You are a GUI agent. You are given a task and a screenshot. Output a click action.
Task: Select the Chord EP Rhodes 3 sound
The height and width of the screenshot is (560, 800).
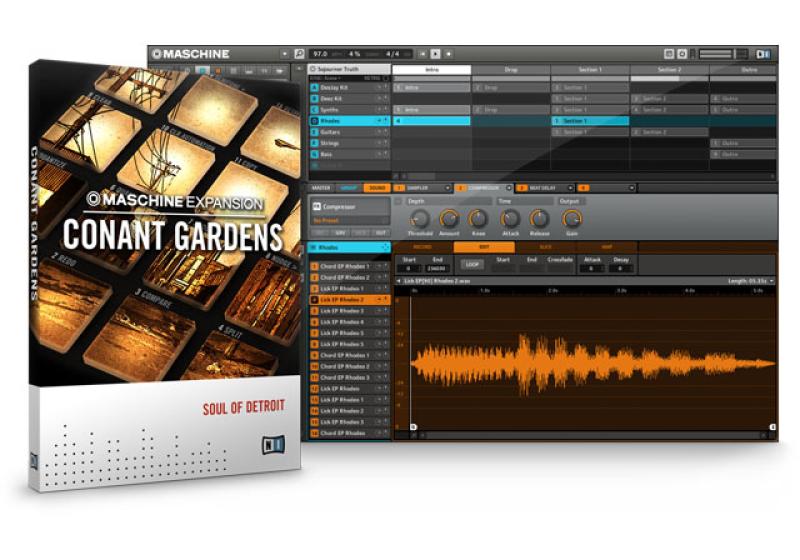click(x=349, y=377)
